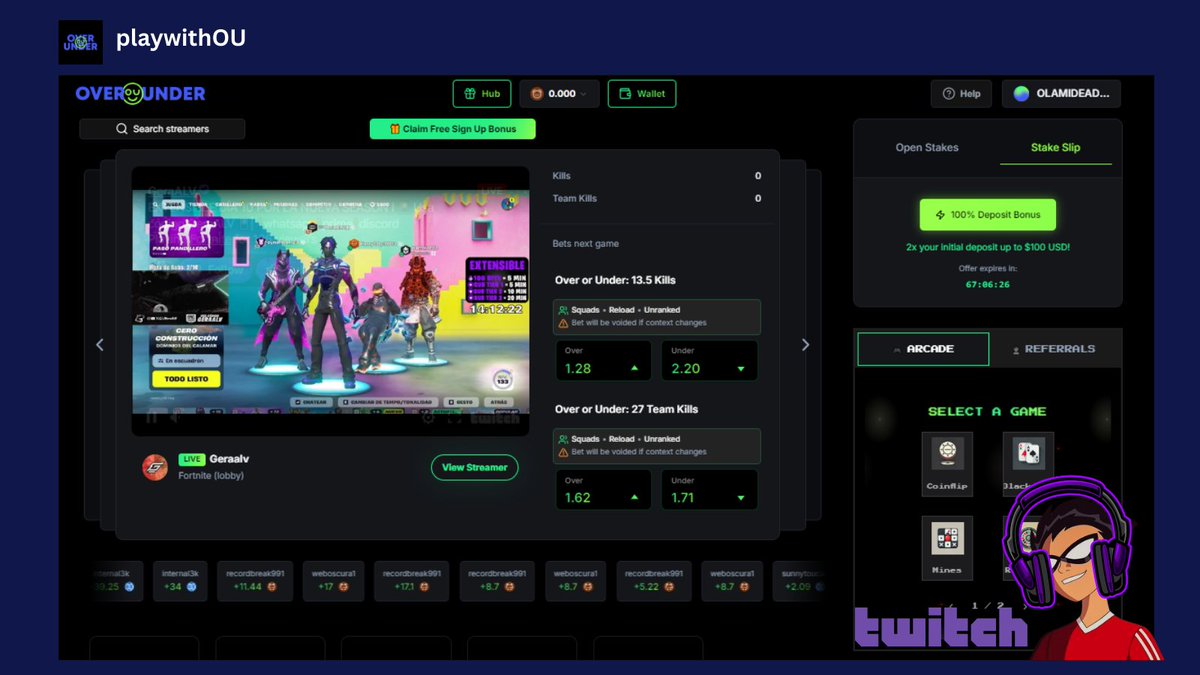
Task: Open the REFERRALS tab
Action: coord(1054,349)
